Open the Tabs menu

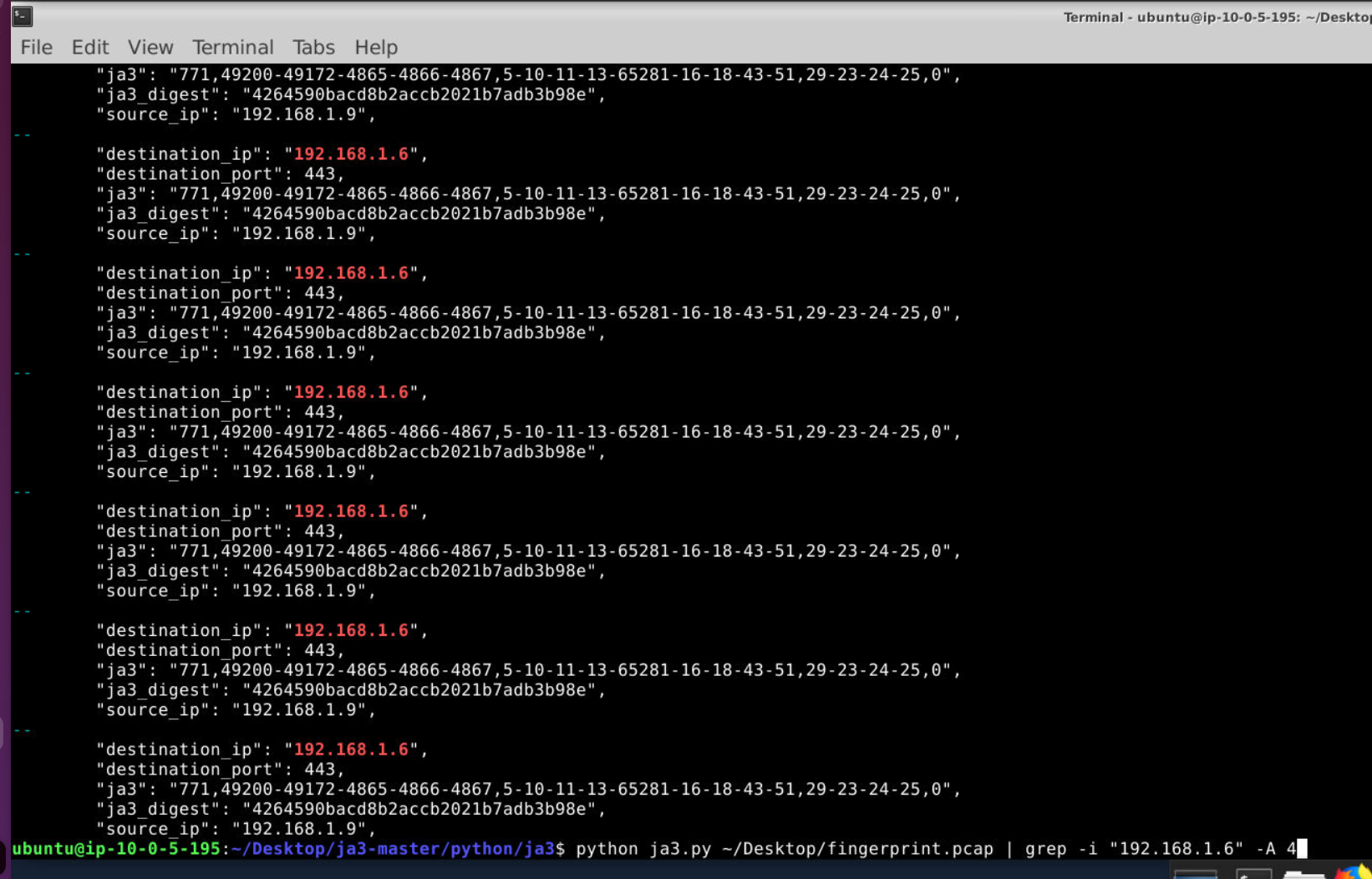(313, 48)
